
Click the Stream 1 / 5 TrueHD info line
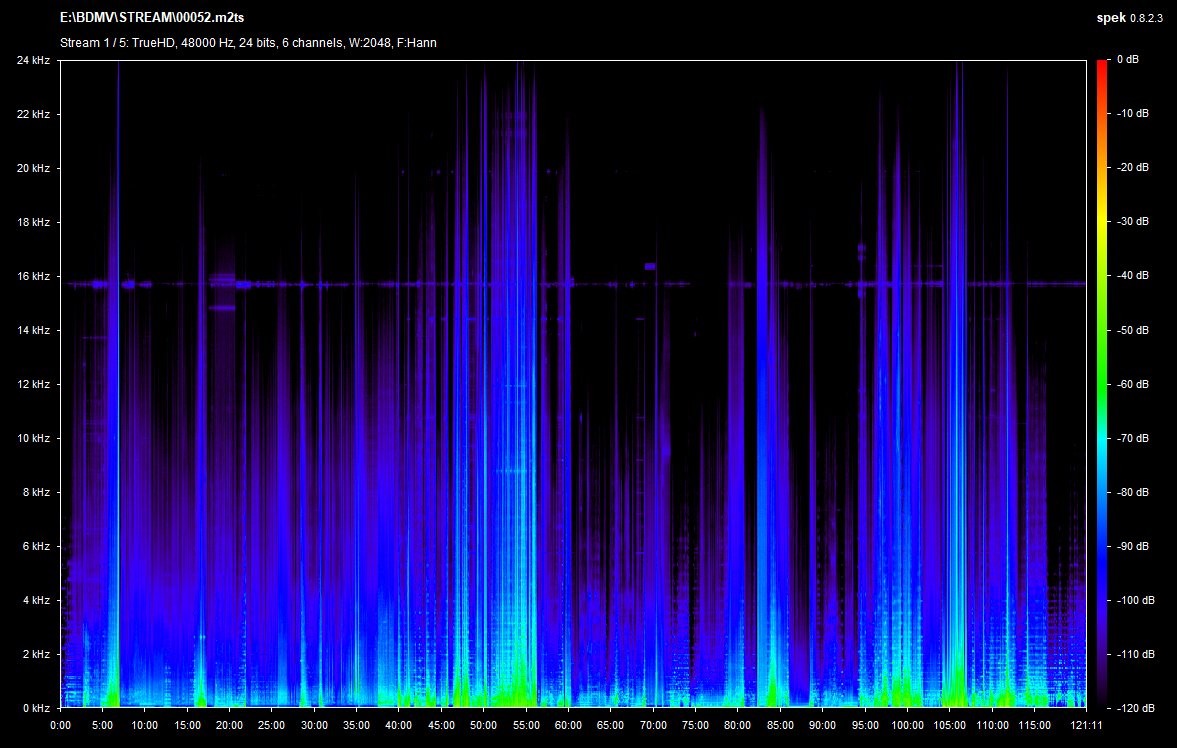[x=248, y=43]
